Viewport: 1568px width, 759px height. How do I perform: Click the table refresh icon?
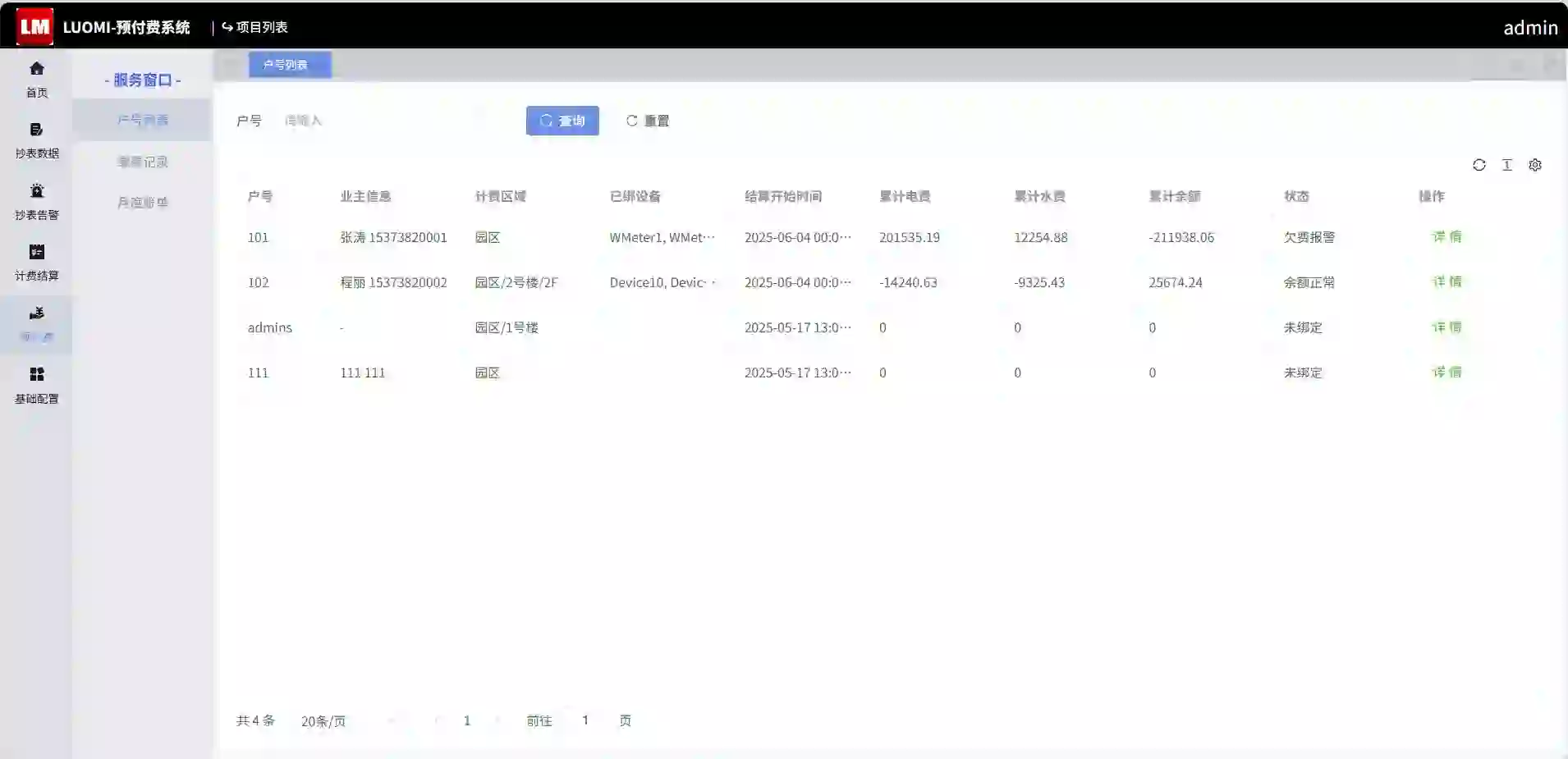pyautogui.click(x=1479, y=165)
